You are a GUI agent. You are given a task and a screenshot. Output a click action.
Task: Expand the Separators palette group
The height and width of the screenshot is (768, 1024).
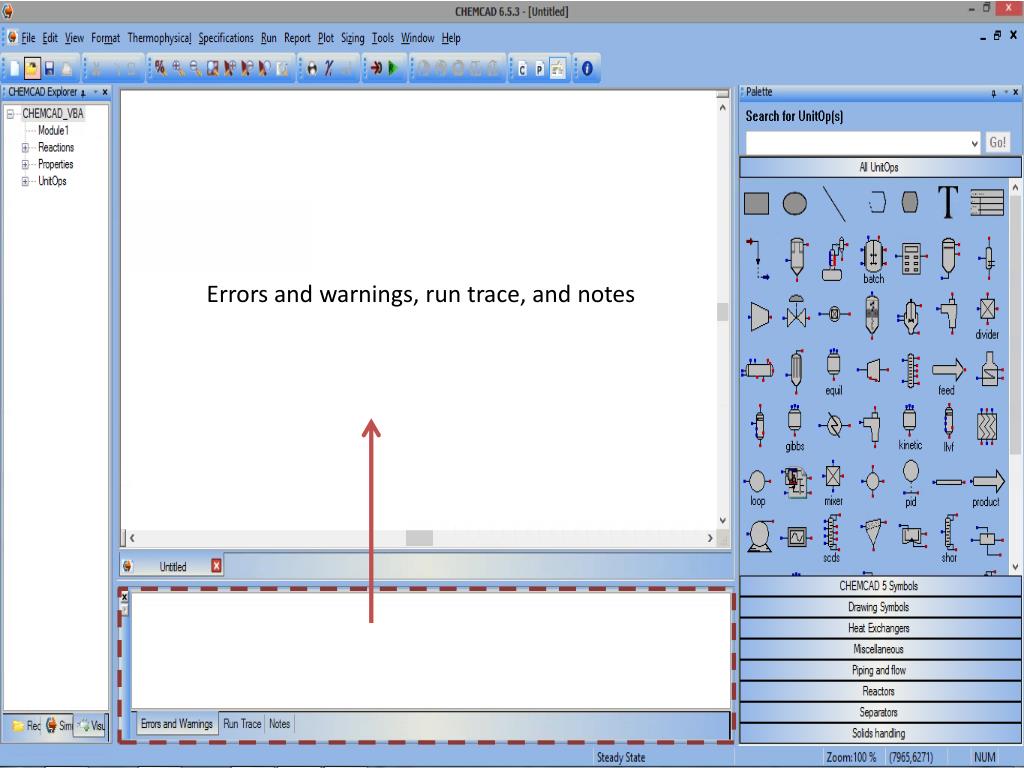[878, 712]
